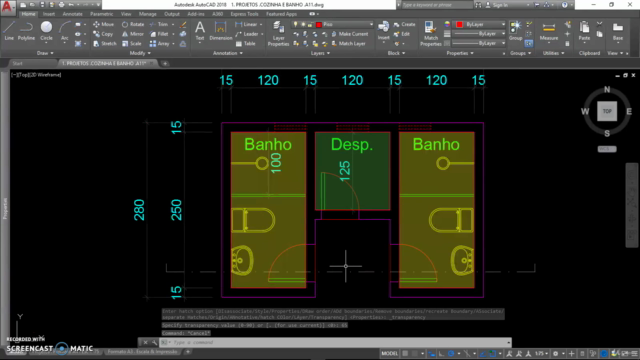The image size is (640, 360).
Task: Select the Line drawing tool
Action: [9, 31]
